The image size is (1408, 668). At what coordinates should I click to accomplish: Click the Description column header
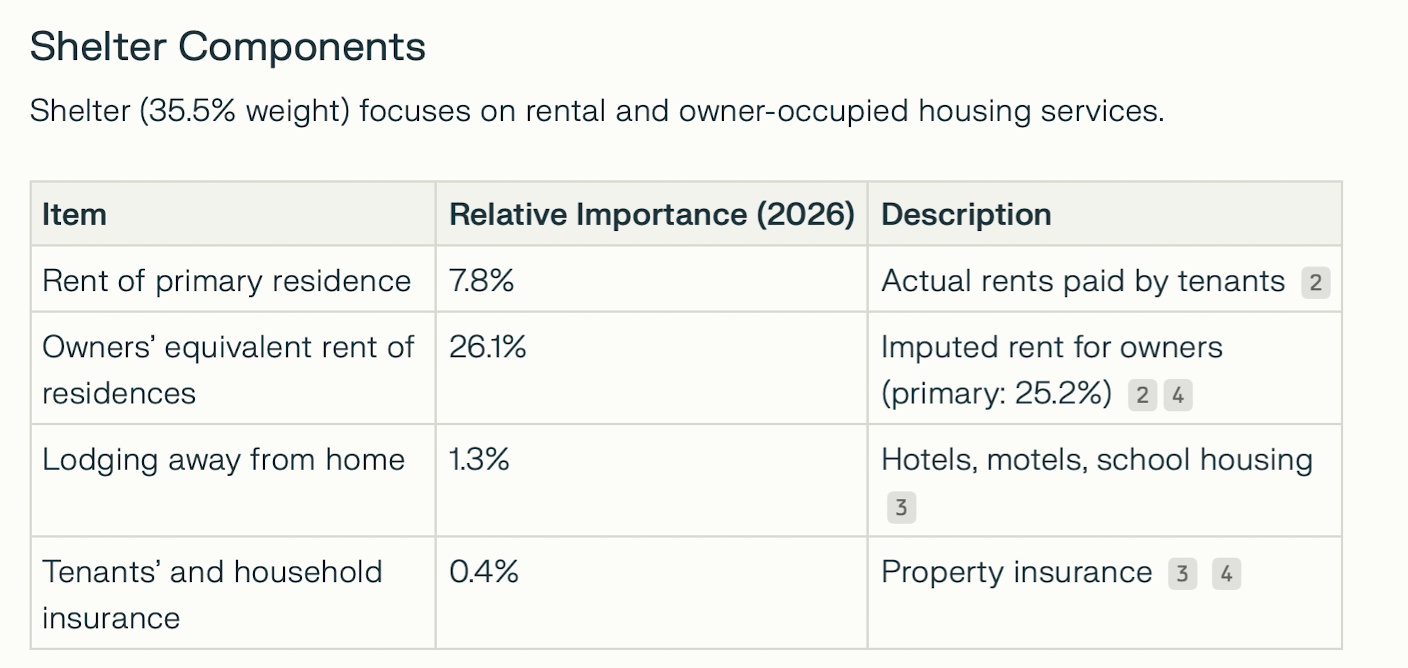click(x=965, y=215)
